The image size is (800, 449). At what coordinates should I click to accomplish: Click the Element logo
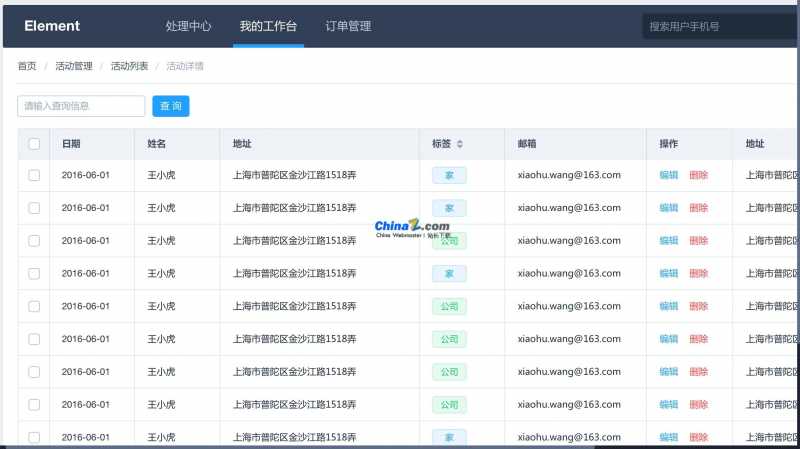[x=52, y=26]
